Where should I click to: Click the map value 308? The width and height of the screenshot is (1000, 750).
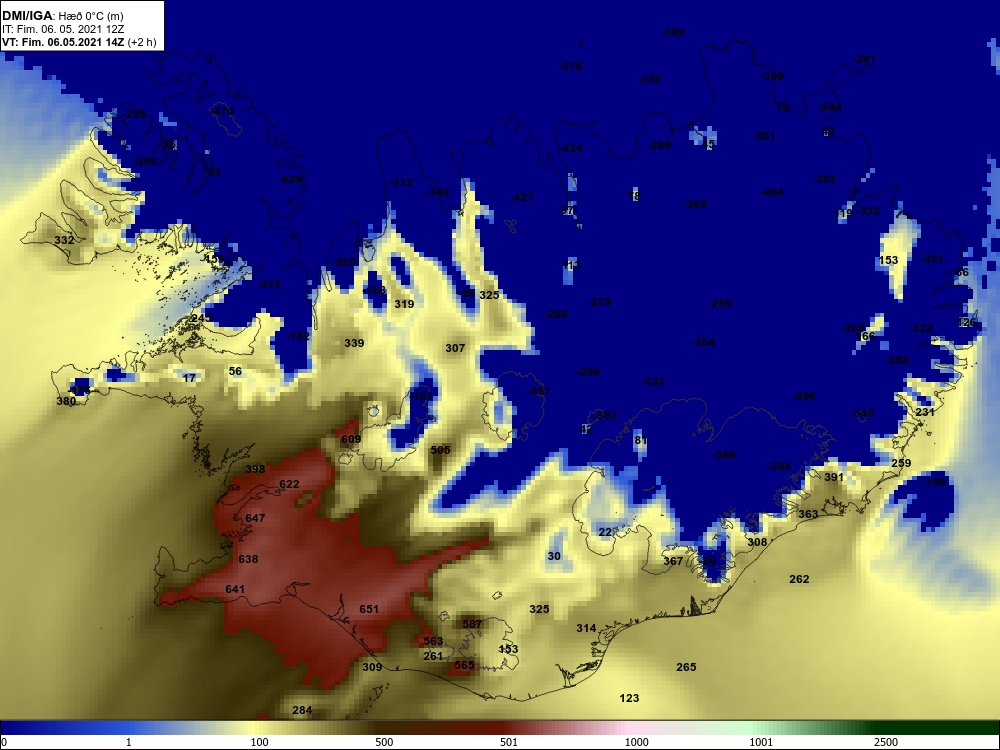click(x=757, y=542)
